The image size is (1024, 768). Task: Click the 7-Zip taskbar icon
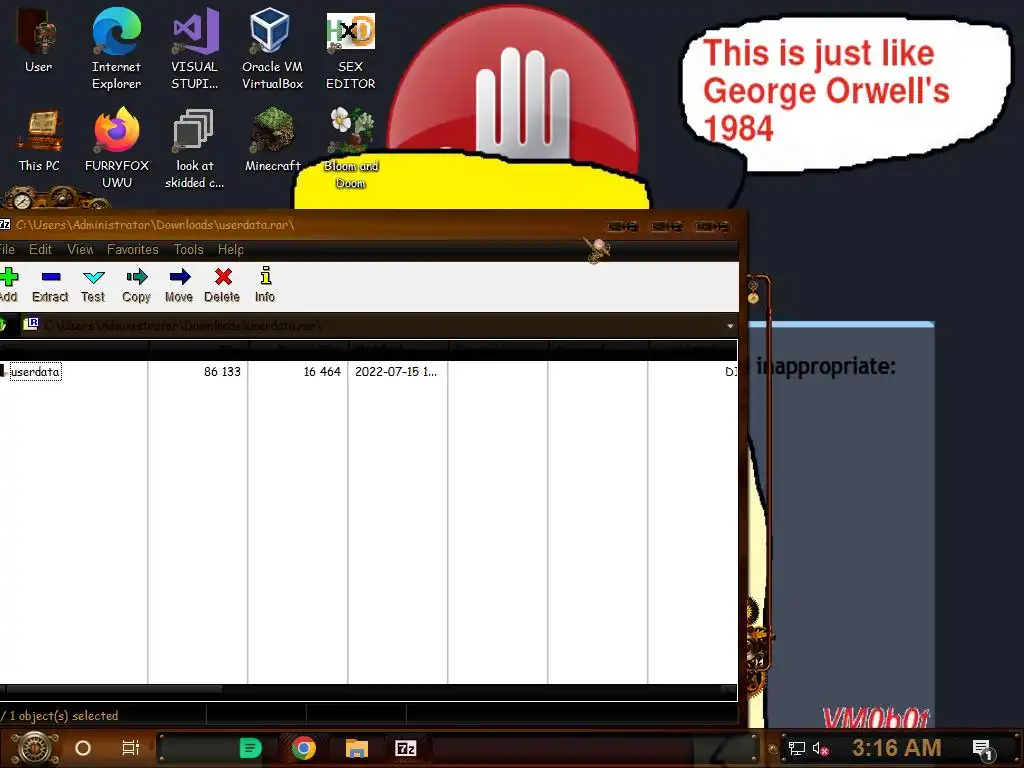pyautogui.click(x=406, y=748)
